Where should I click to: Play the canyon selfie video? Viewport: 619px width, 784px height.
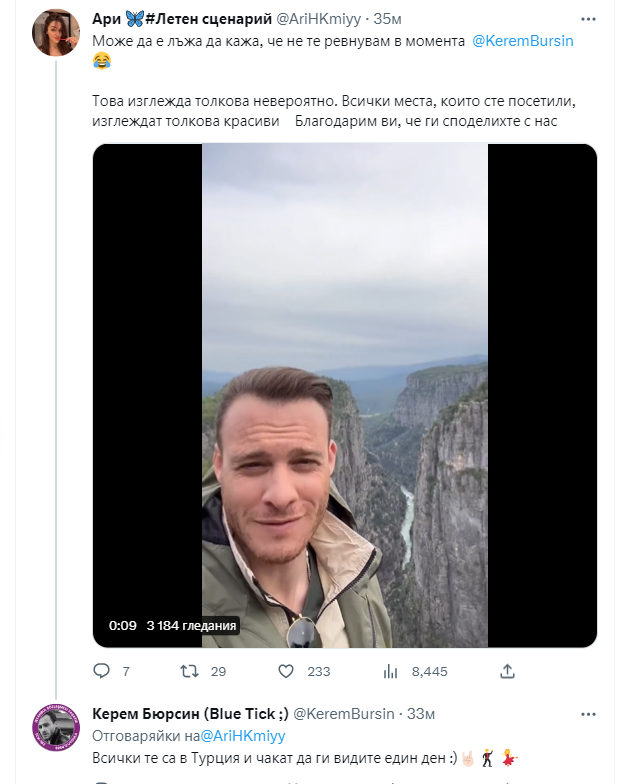click(344, 395)
